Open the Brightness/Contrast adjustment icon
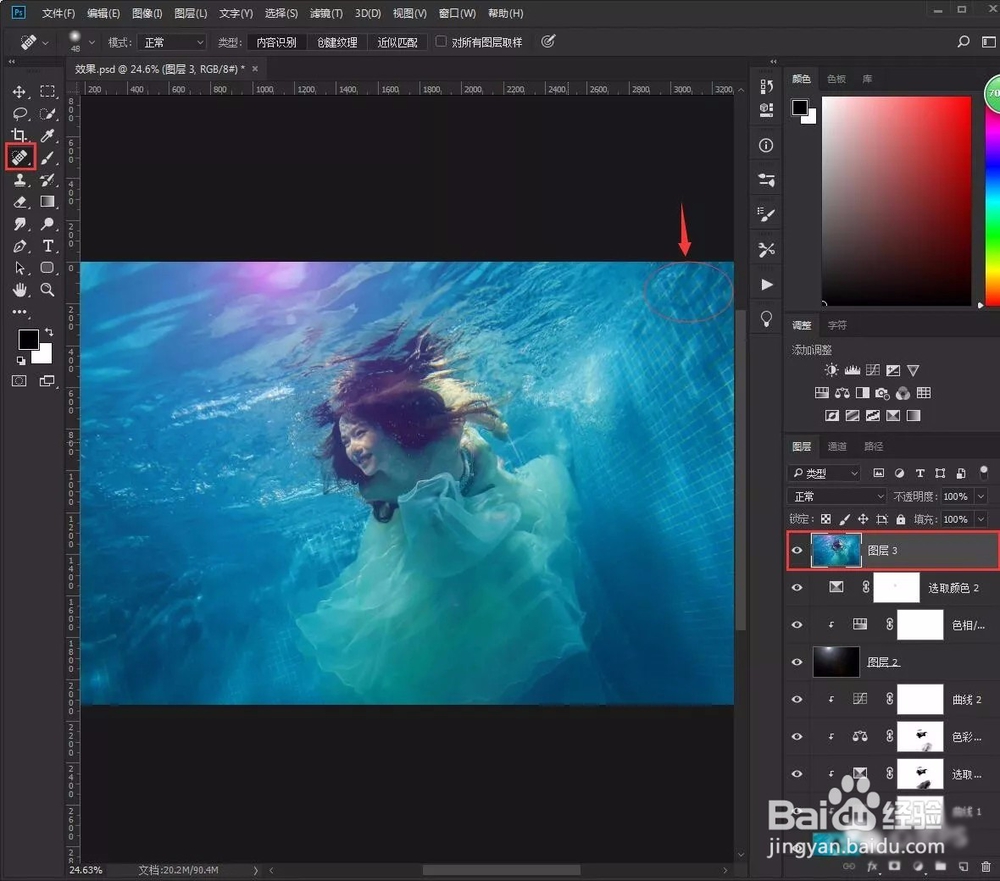Screen dimensions: 1000x881 [x=832, y=370]
